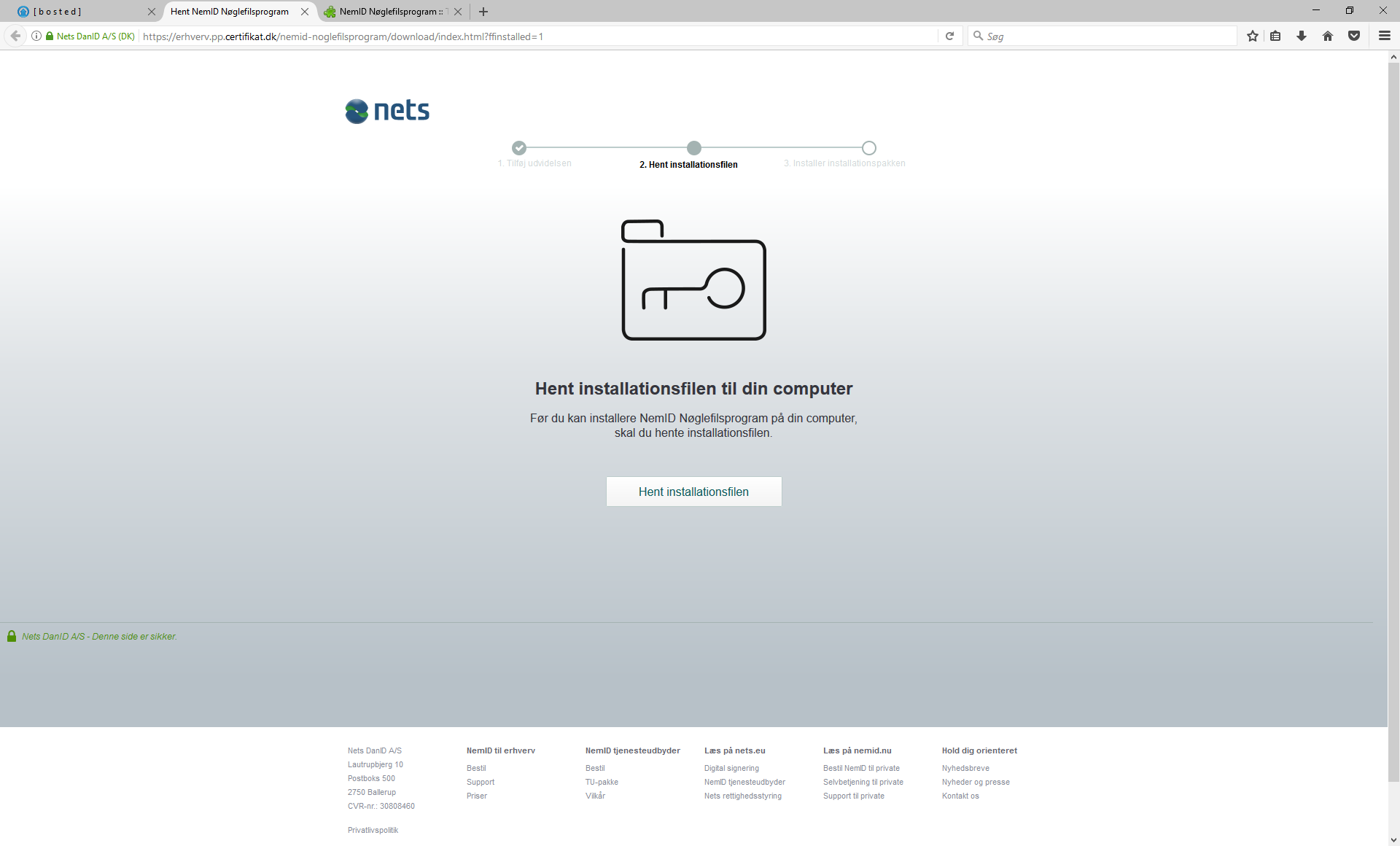Open Bestil under NemID tjenesteudbyder
Viewport: 1400px width, 846px height.
point(595,768)
